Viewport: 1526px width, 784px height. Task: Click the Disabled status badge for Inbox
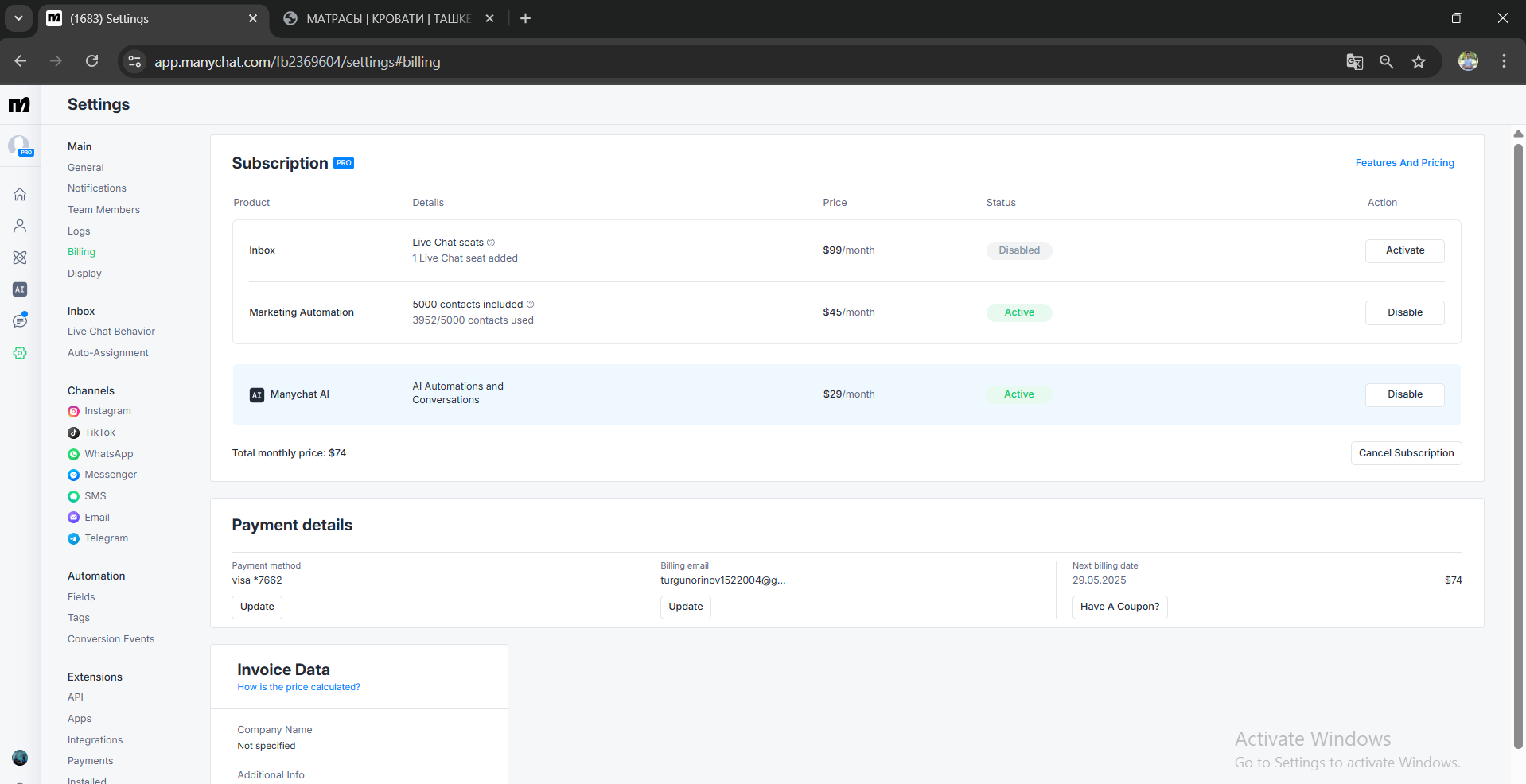1019,250
